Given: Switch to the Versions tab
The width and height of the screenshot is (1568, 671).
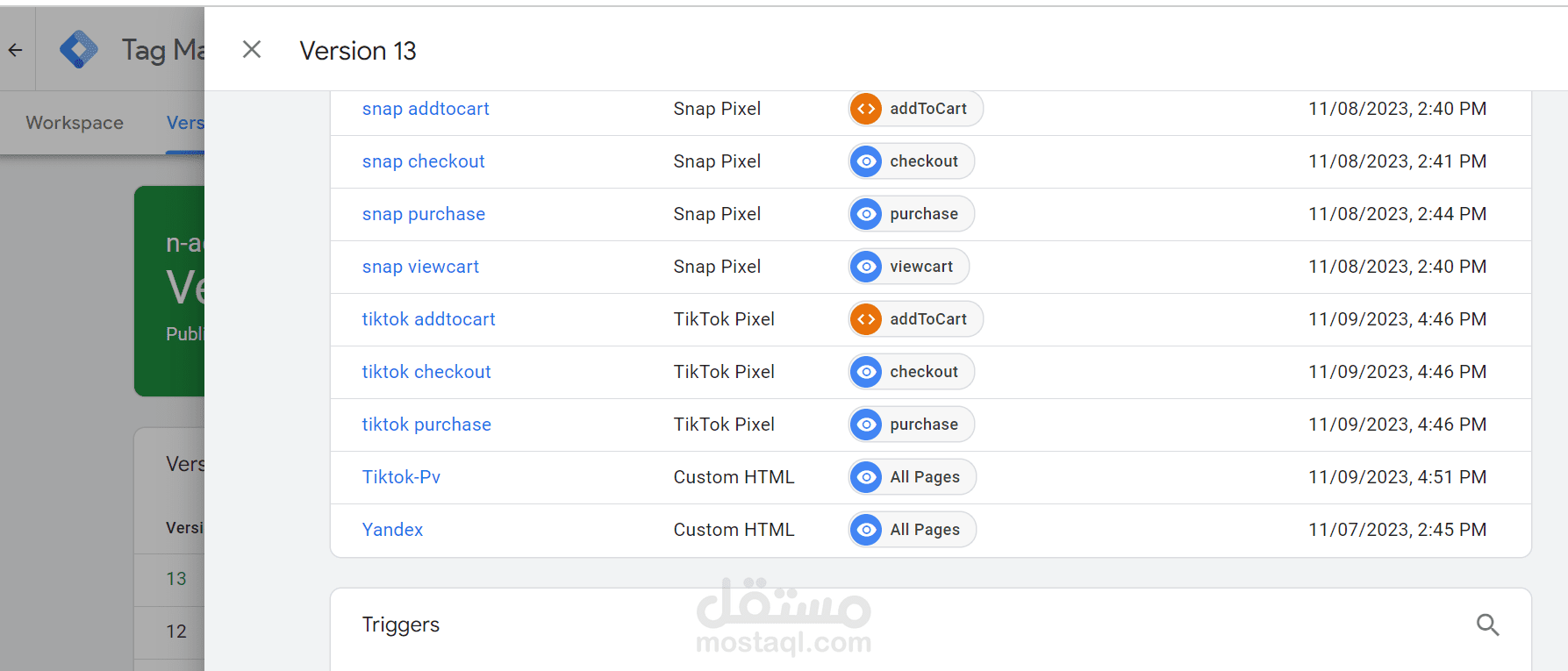Looking at the screenshot, I should (185, 123).
